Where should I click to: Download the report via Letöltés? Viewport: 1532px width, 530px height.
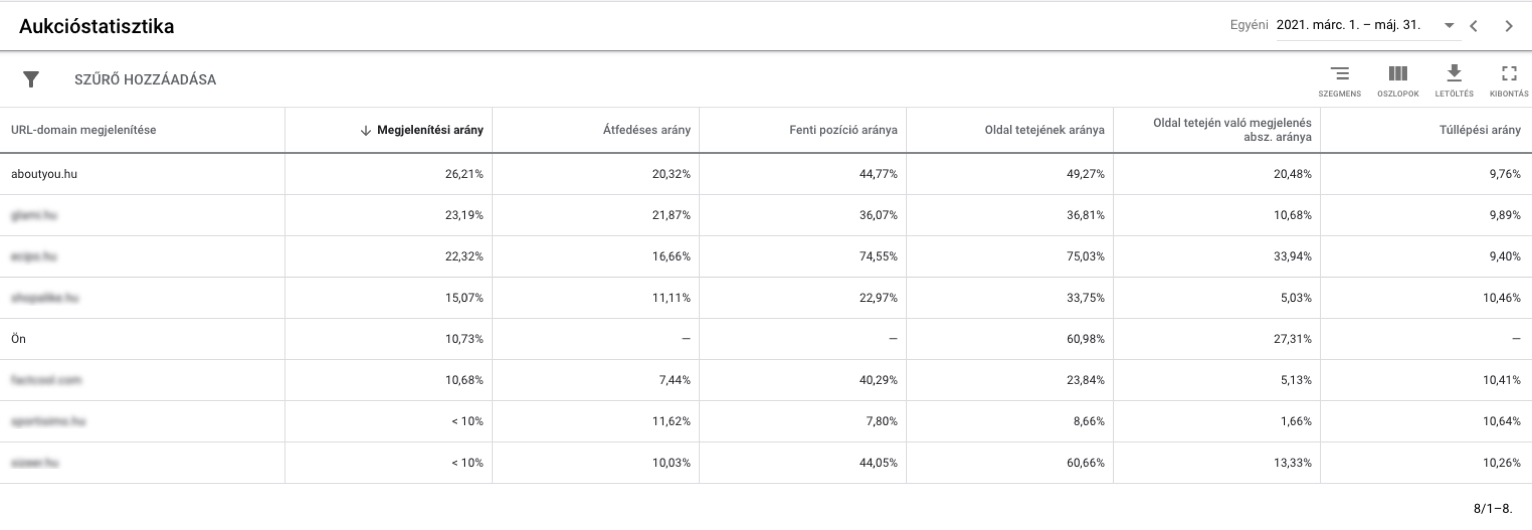(1454, 79)
